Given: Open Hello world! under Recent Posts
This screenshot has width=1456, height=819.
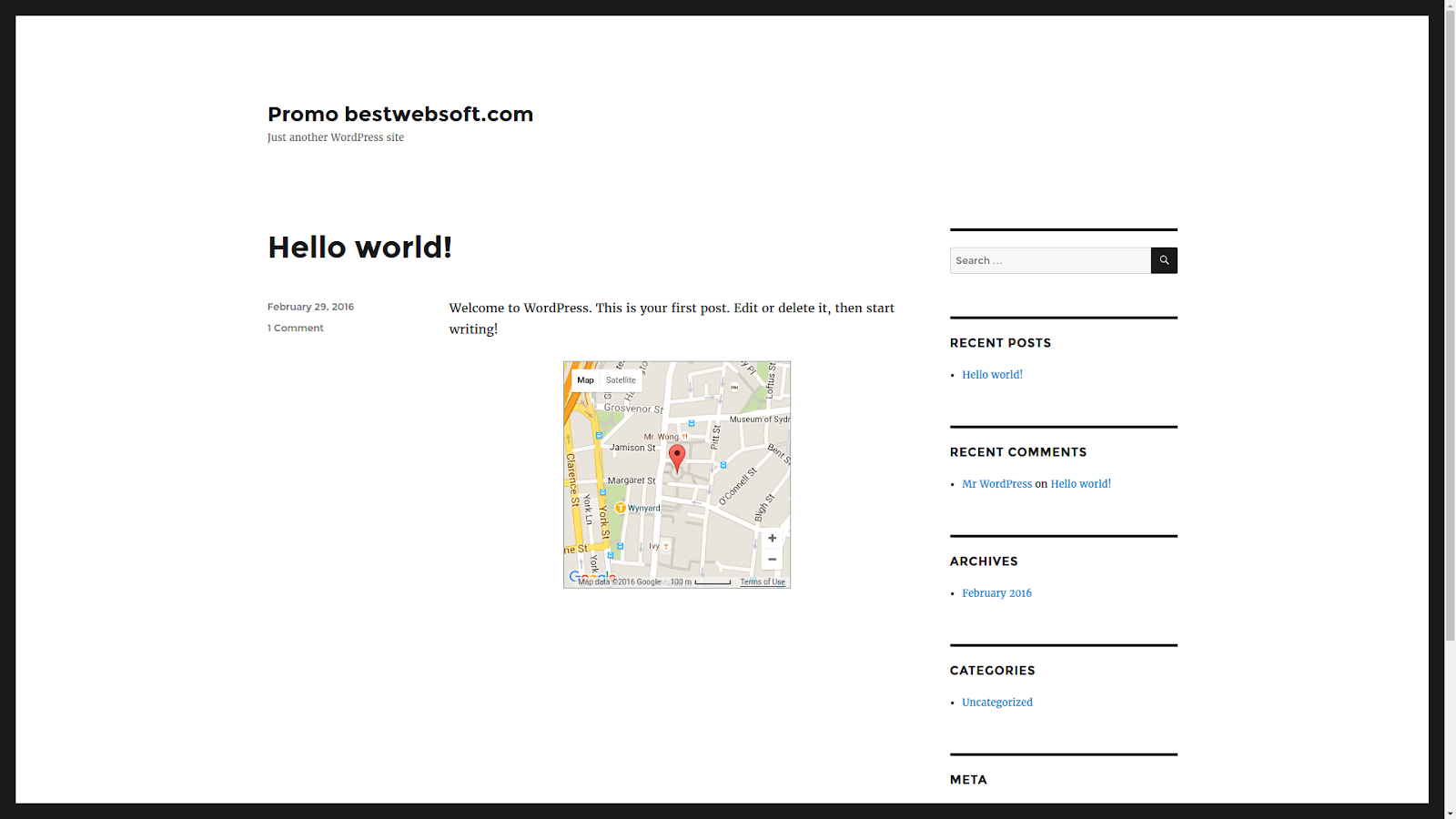Looking at the screenshot, I should coord(992,375).
